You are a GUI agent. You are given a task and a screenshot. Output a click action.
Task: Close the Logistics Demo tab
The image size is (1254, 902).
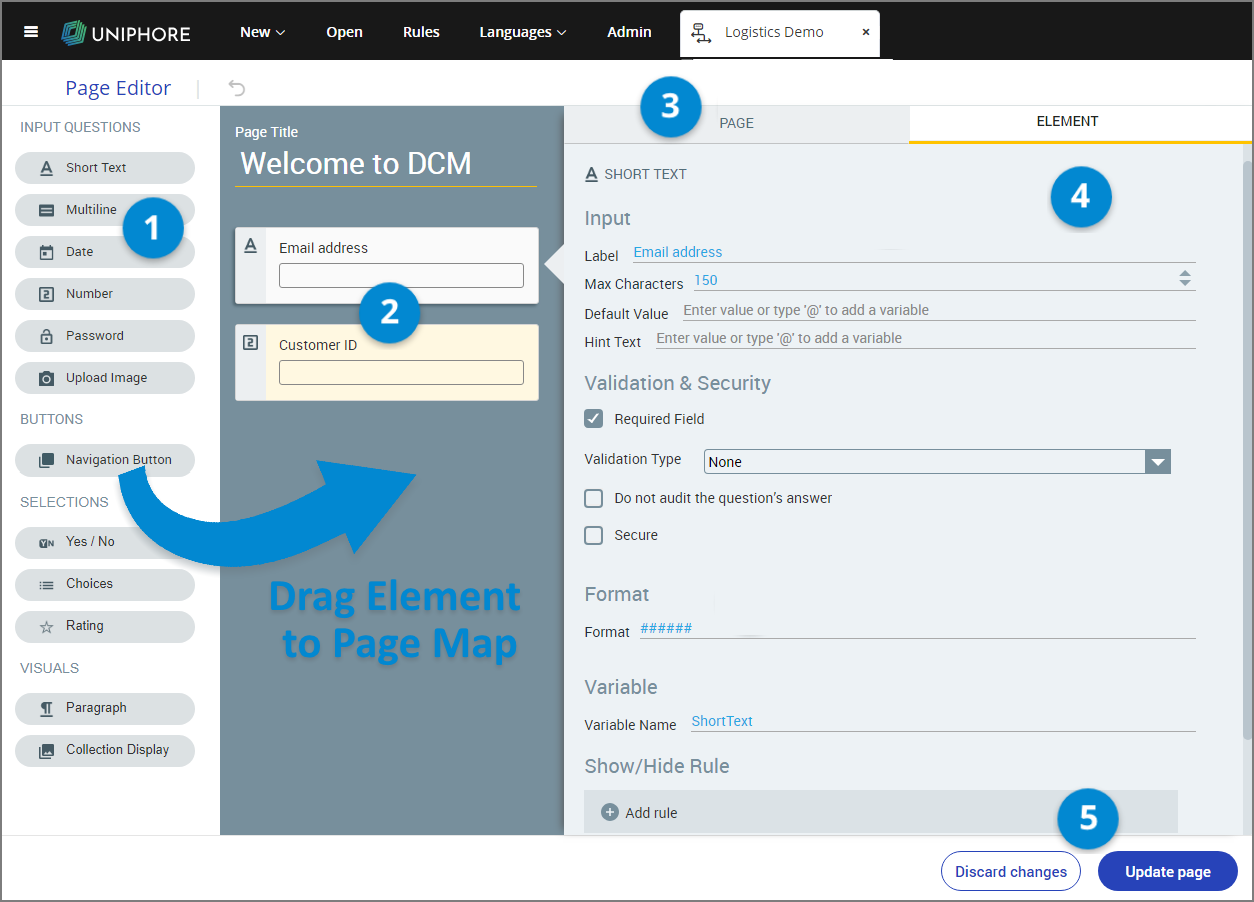coord(866,32)
